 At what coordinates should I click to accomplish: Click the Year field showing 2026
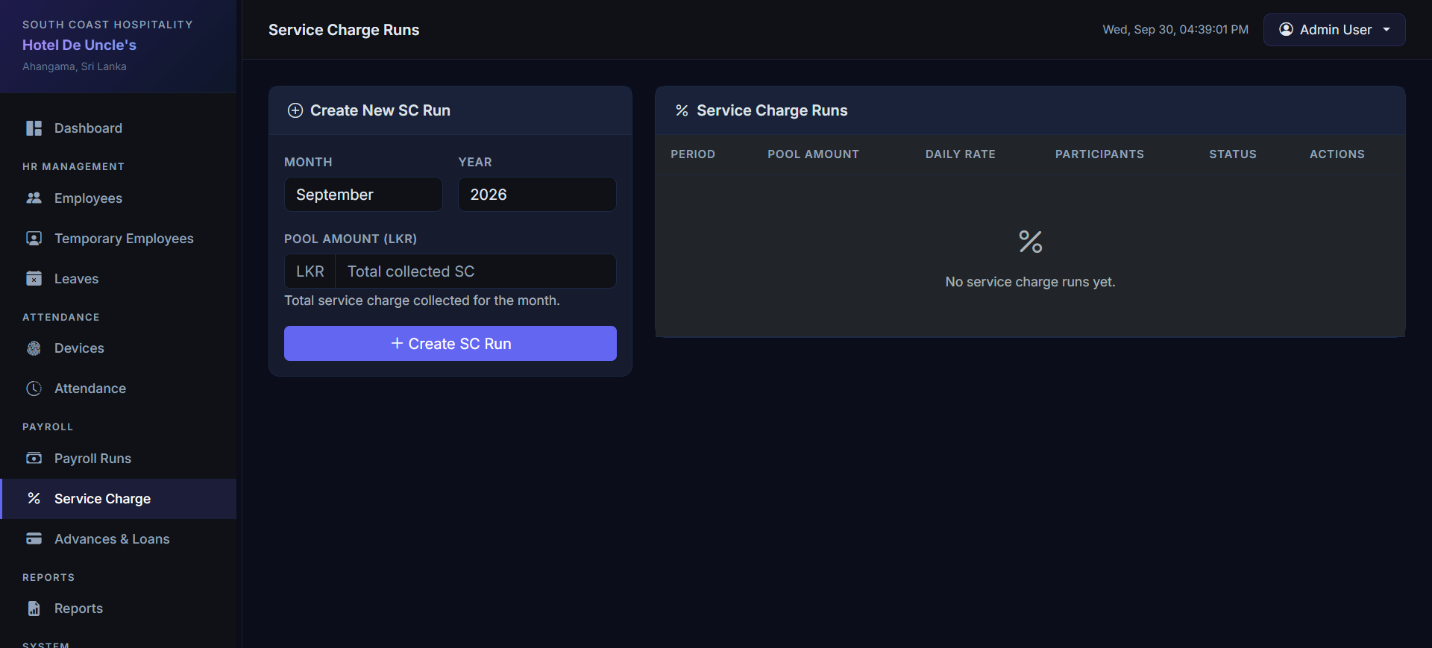[x=537, y=194]
